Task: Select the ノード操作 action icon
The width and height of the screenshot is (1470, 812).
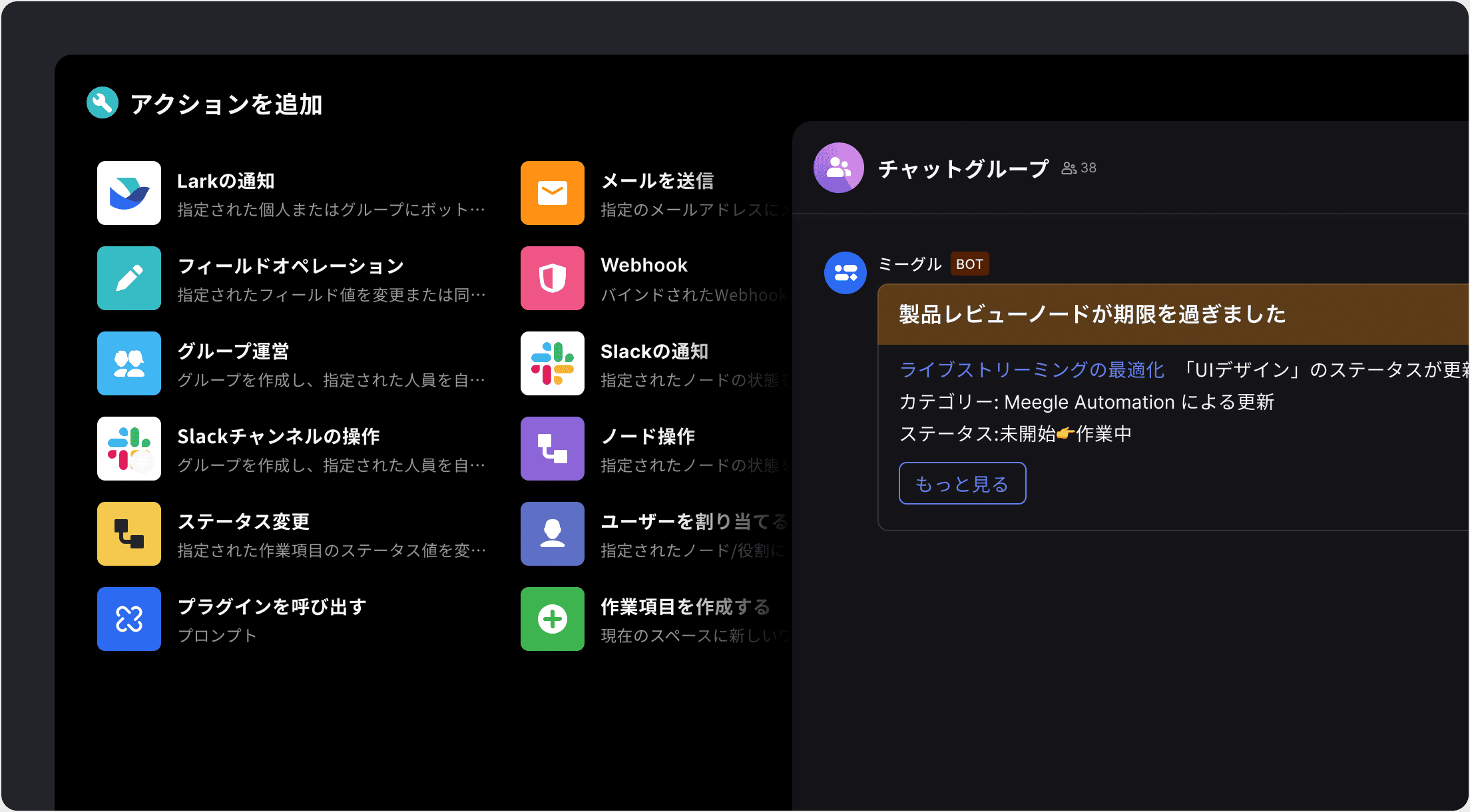Action: click(552, 449)
